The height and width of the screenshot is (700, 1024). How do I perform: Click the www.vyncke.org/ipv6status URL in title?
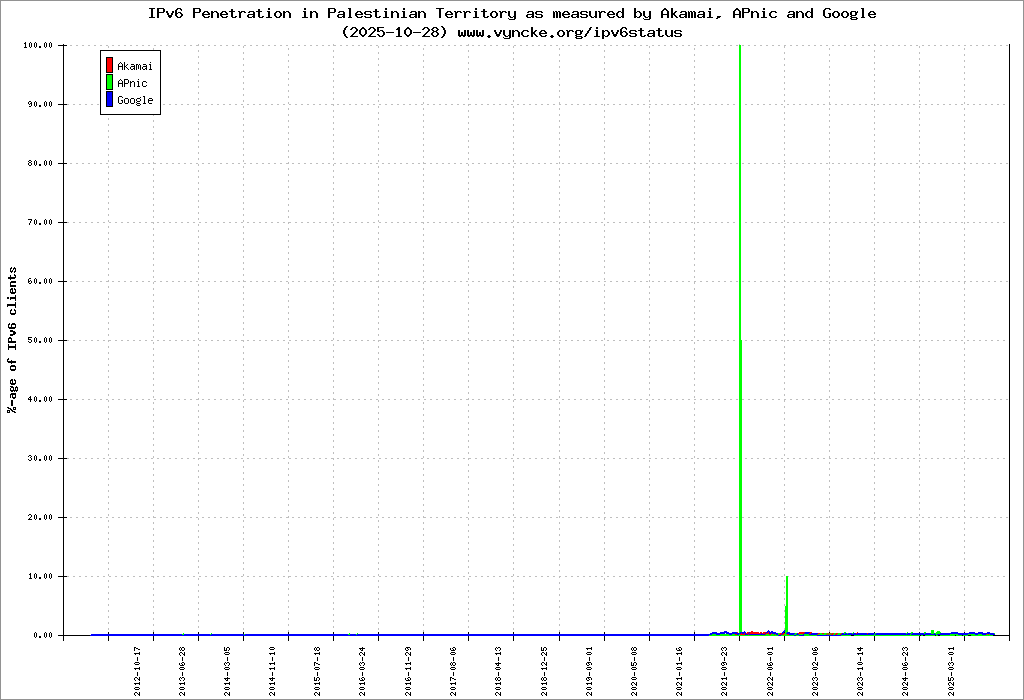[x=570, y=32]
